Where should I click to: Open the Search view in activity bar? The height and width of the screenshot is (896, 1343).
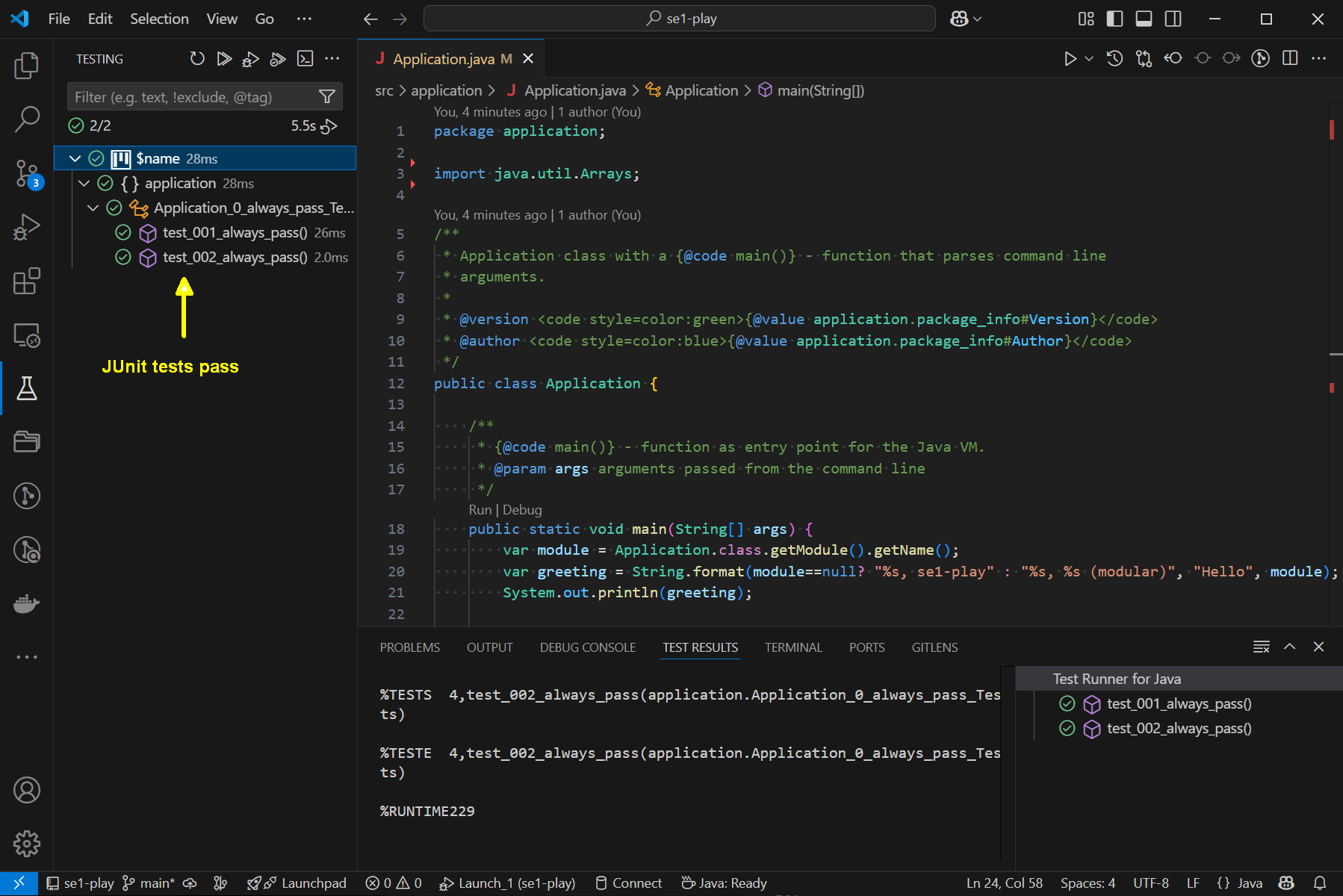point(27,119)
